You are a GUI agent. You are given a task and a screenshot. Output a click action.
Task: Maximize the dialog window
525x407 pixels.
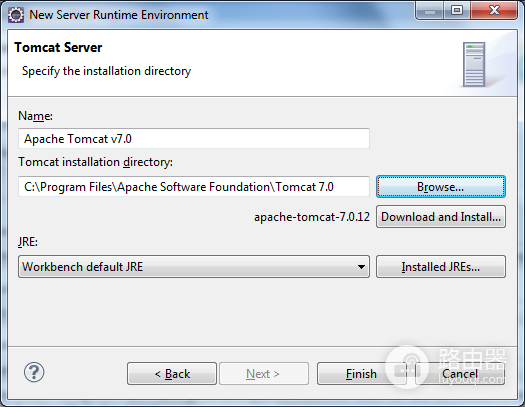point(457,11)
